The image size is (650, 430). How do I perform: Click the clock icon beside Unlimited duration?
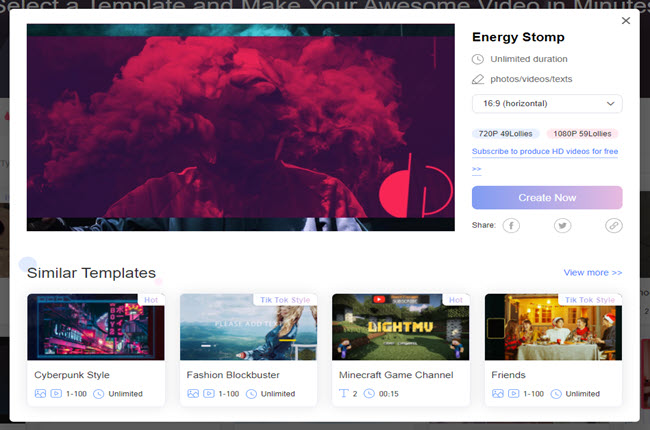(x=478, y=59)
